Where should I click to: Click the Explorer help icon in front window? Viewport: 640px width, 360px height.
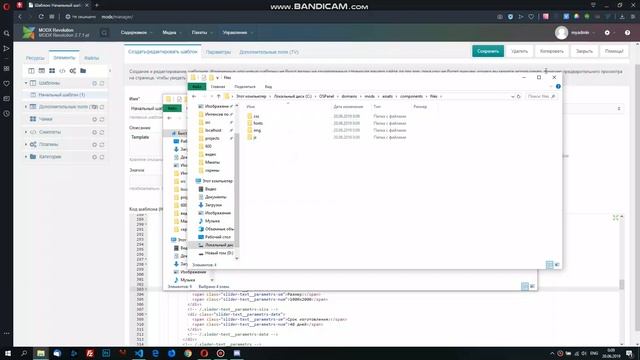558,87
